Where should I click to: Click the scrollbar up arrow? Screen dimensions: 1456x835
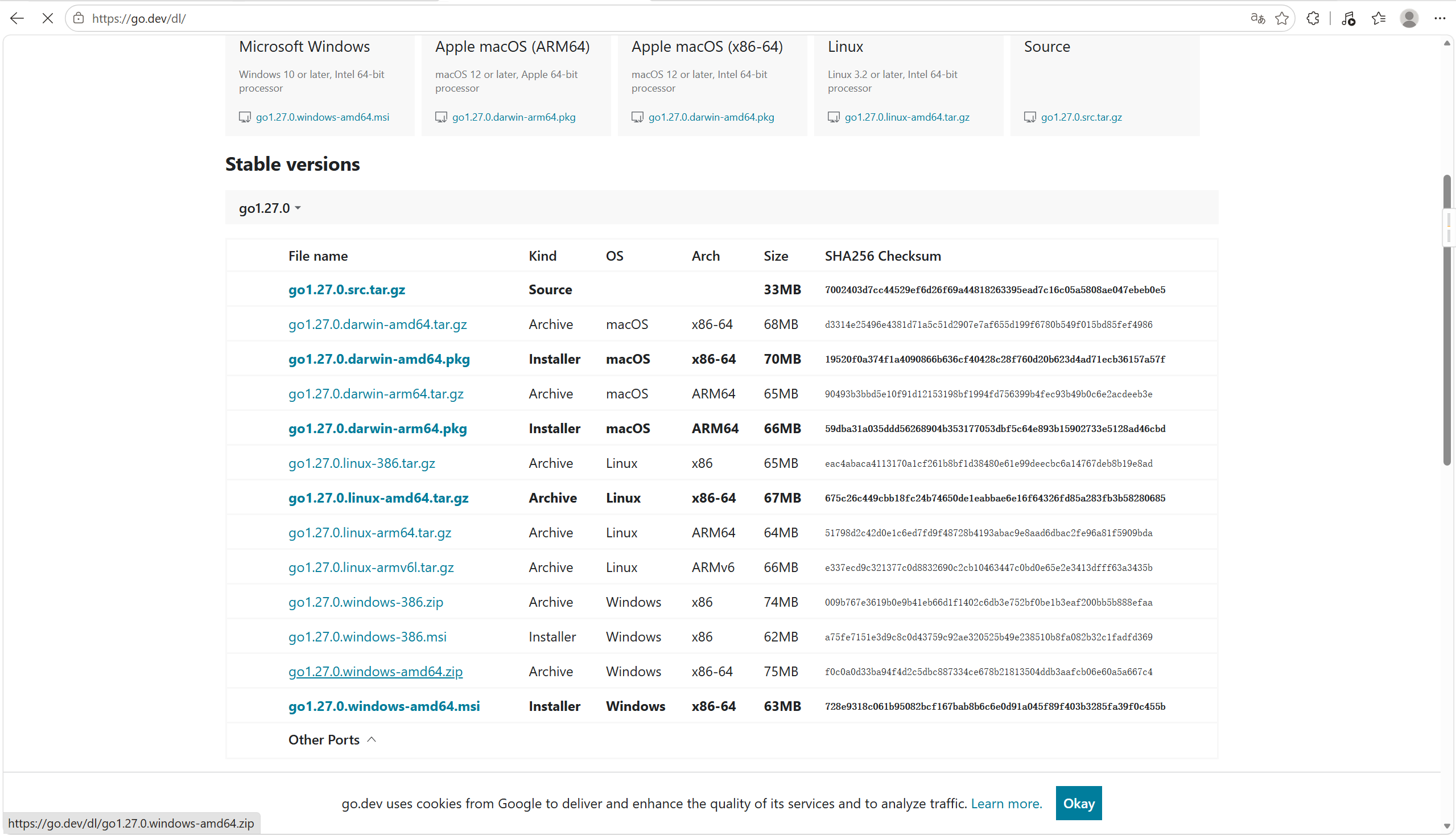coord(1447,43)
